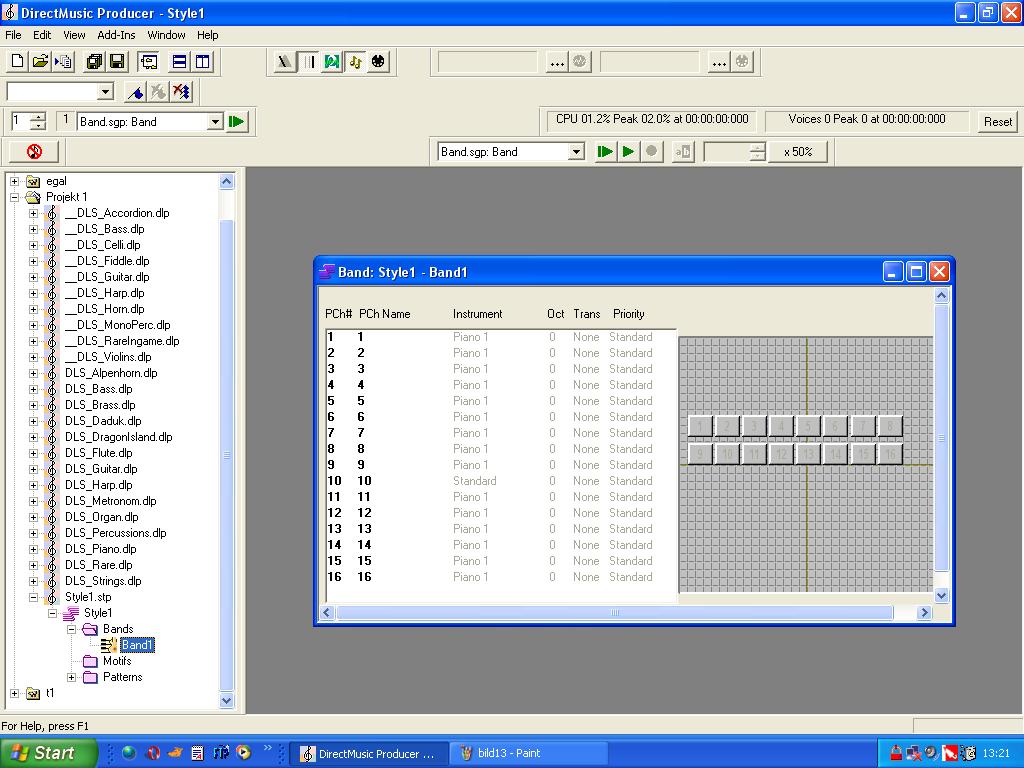Click the green play button beside x 50%

tap(628, 152)
